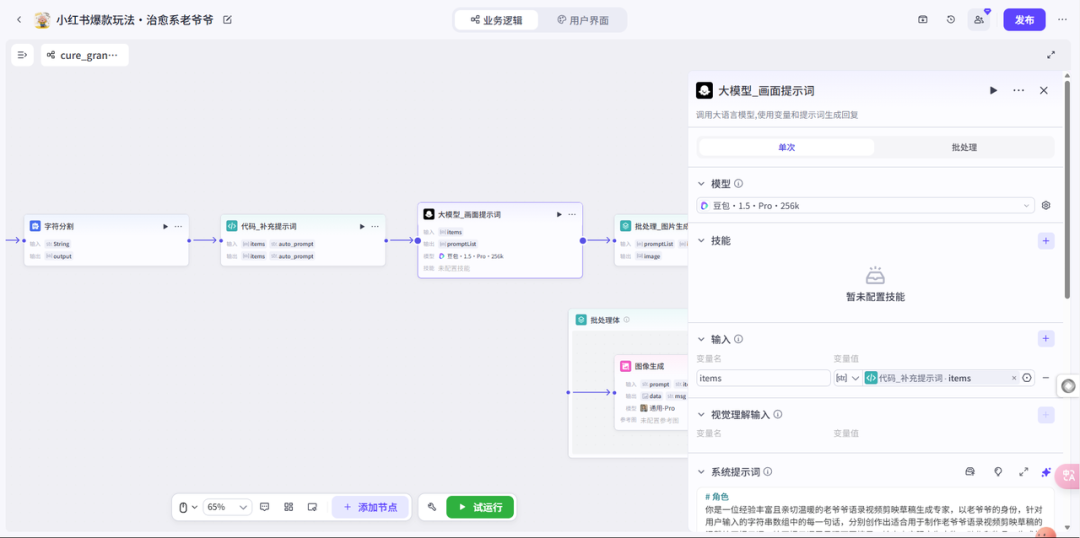Remove the 代码_补充提示词·items reference
This screenshot has width=1080, height=538.
click(x=1013, y=378)
